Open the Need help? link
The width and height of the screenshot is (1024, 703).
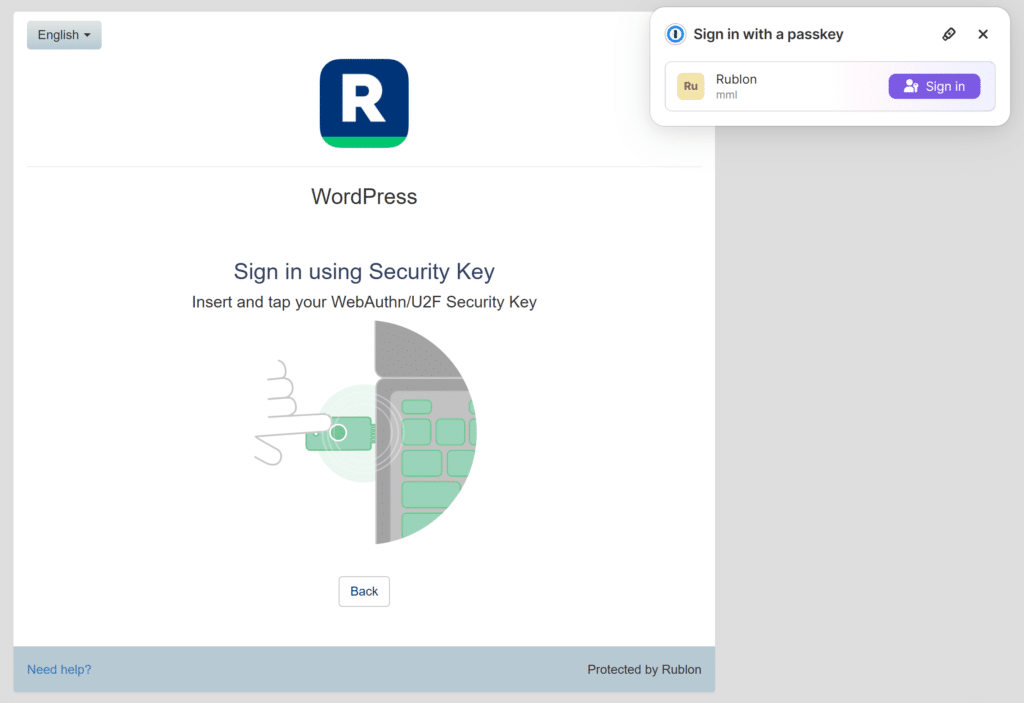pyautogui.click(x=58, y=669)
